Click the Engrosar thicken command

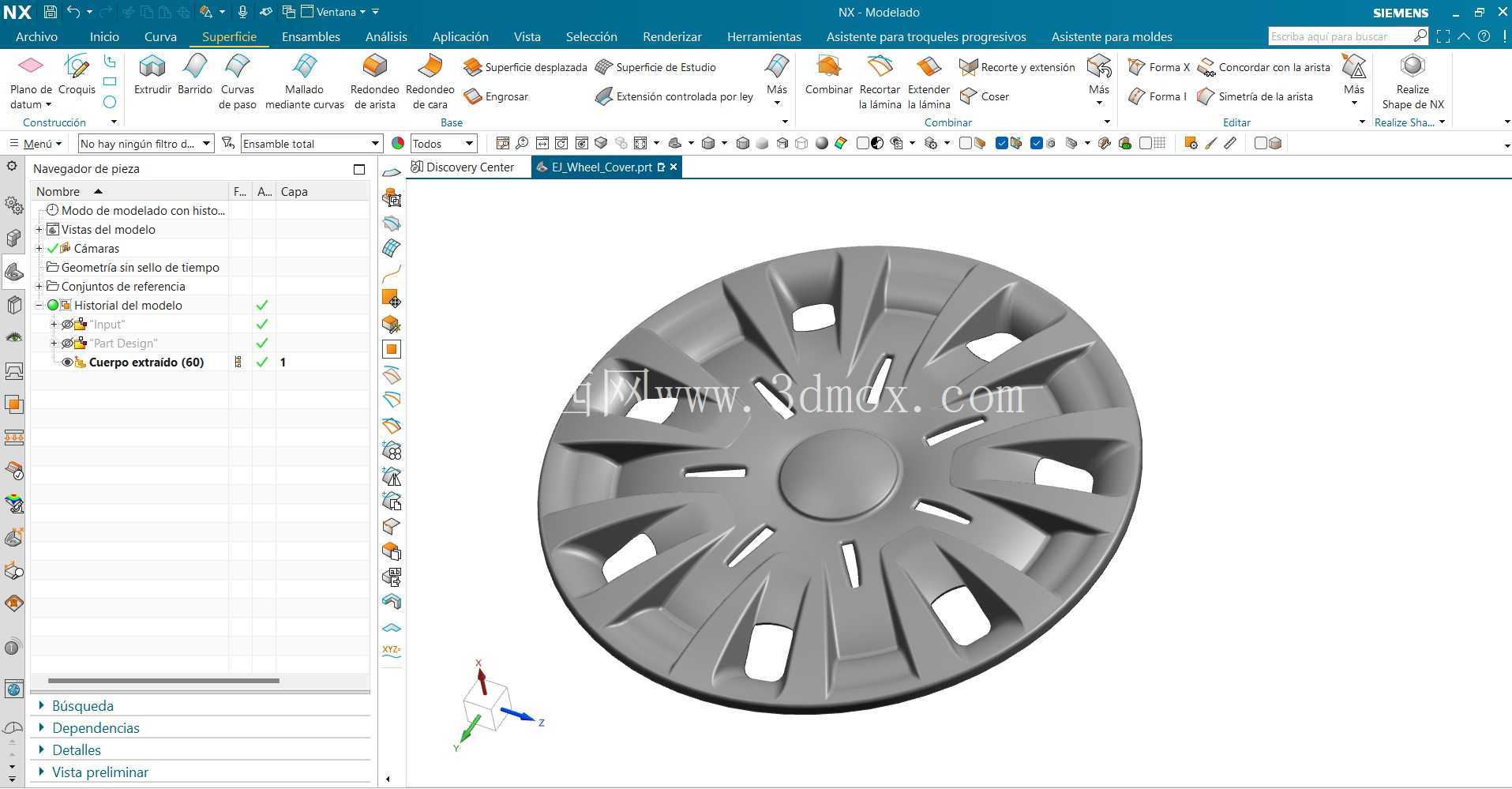497,96
